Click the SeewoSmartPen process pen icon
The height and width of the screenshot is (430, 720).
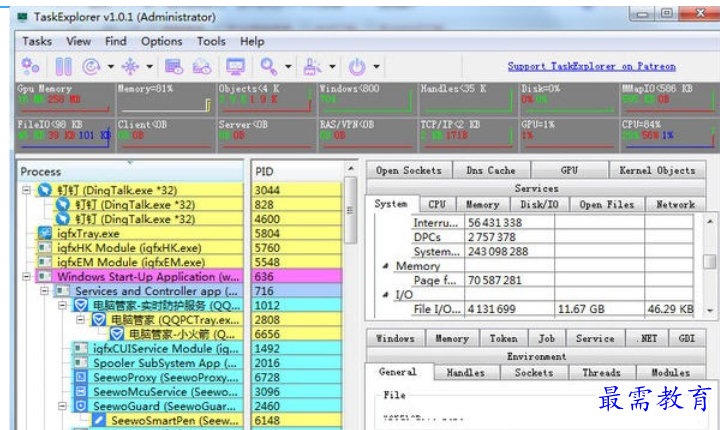(x=99, y=422)
